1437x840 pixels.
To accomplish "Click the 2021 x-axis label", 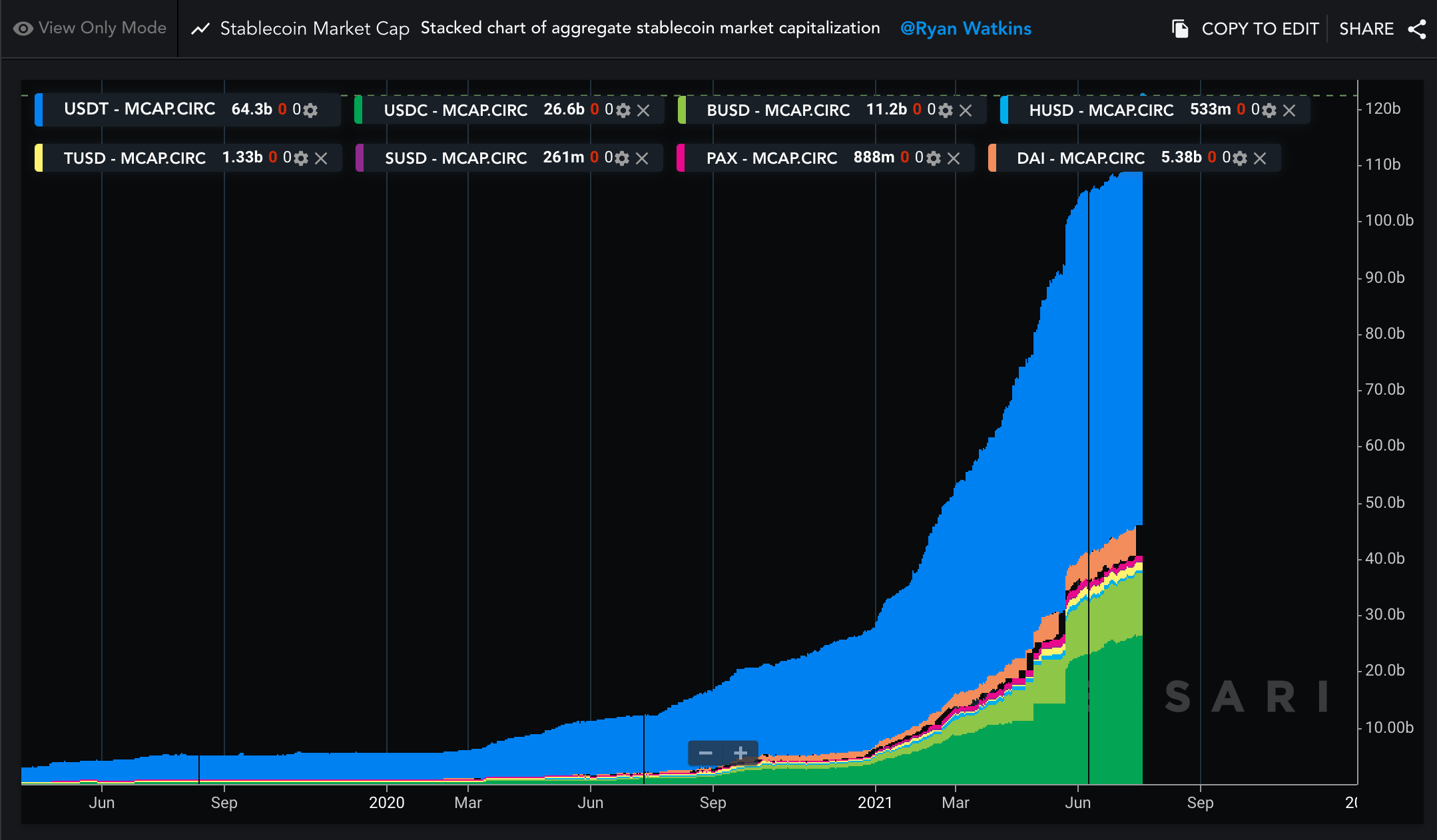I will click(875, 803).
